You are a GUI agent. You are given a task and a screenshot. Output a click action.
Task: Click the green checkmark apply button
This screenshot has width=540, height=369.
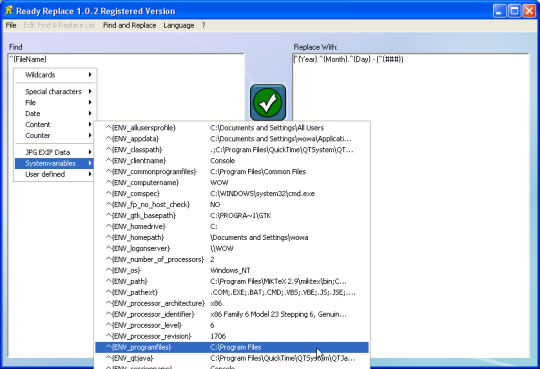coord(268,103)
